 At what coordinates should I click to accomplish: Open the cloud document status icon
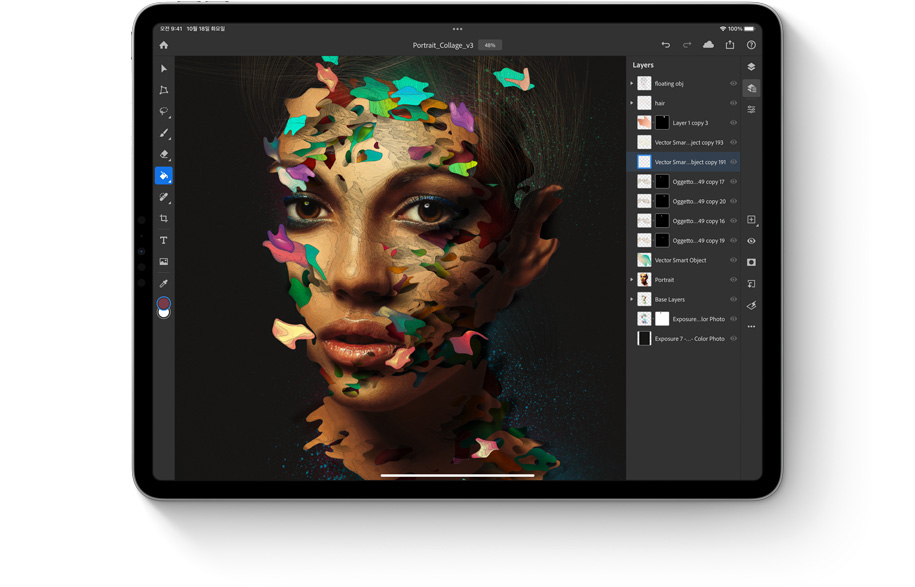[x=708, y=44]
